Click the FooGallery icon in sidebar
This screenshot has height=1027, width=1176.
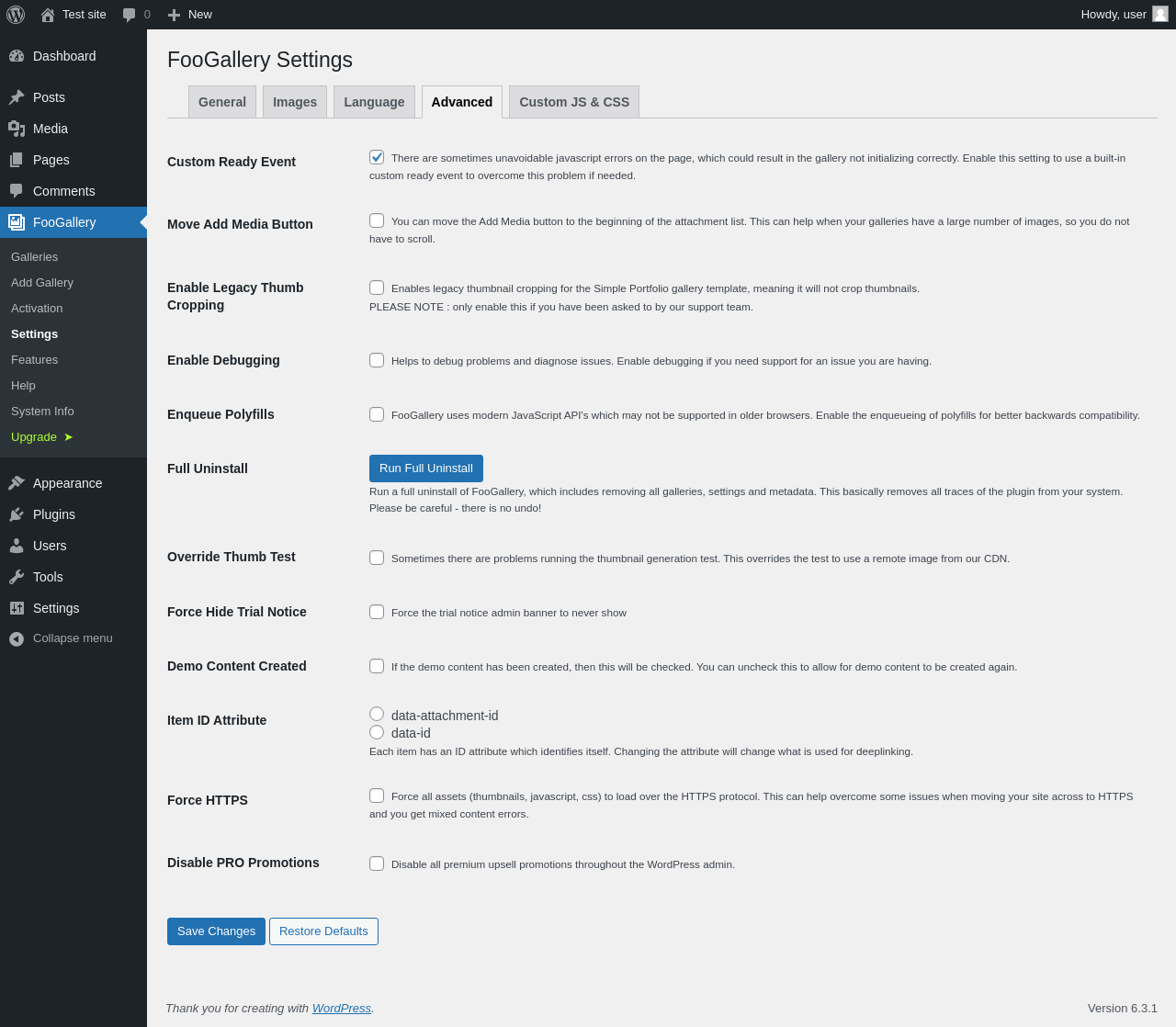(x=17, y=222)
